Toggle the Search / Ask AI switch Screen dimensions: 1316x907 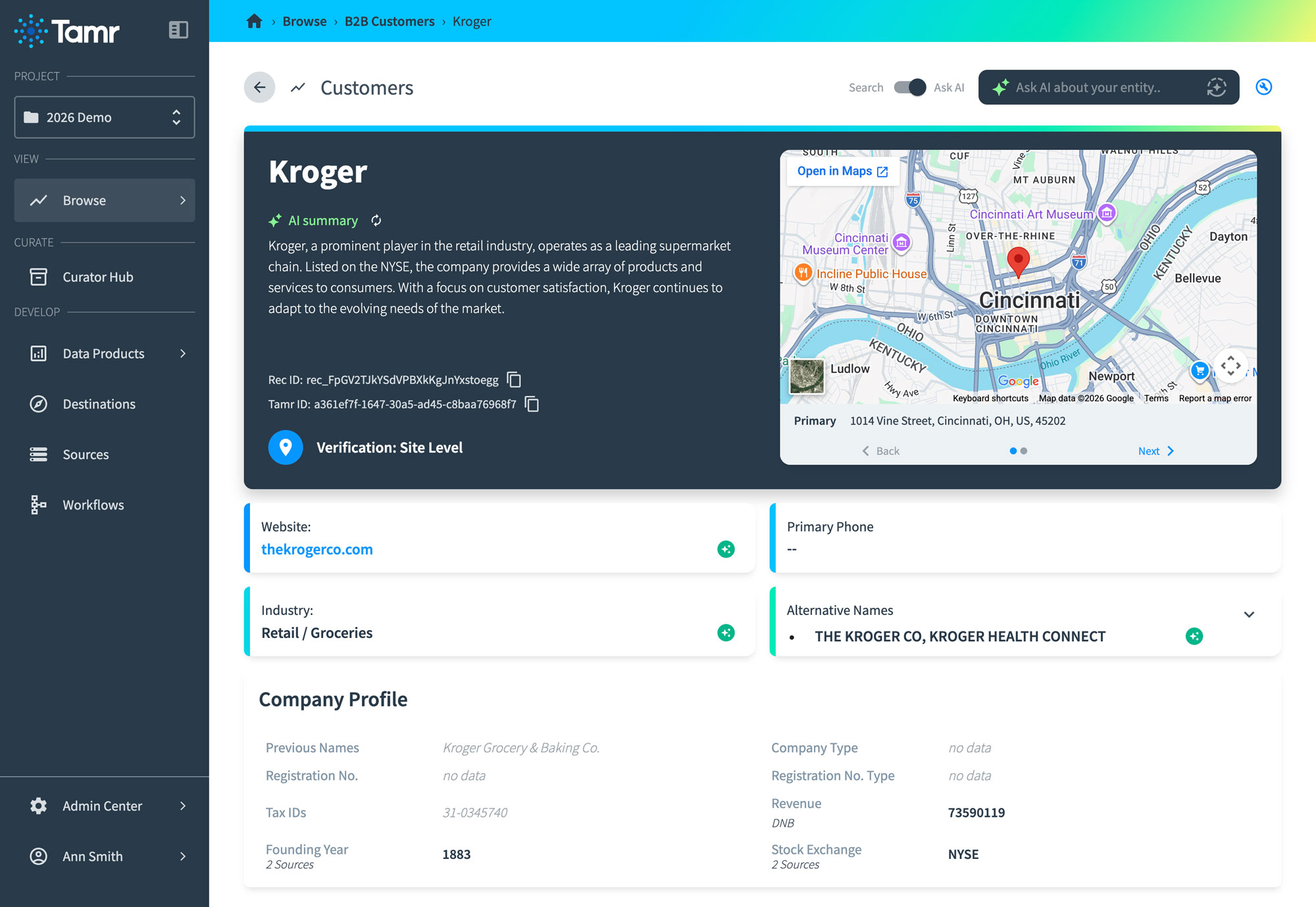909,87
